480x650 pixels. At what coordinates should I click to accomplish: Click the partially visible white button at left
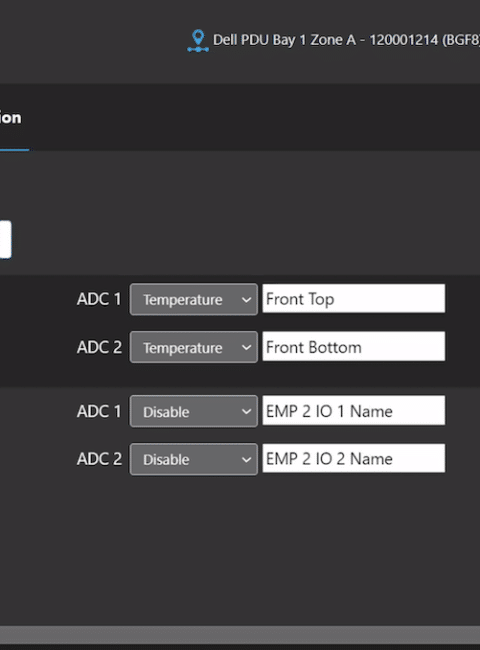pos(5,239)
